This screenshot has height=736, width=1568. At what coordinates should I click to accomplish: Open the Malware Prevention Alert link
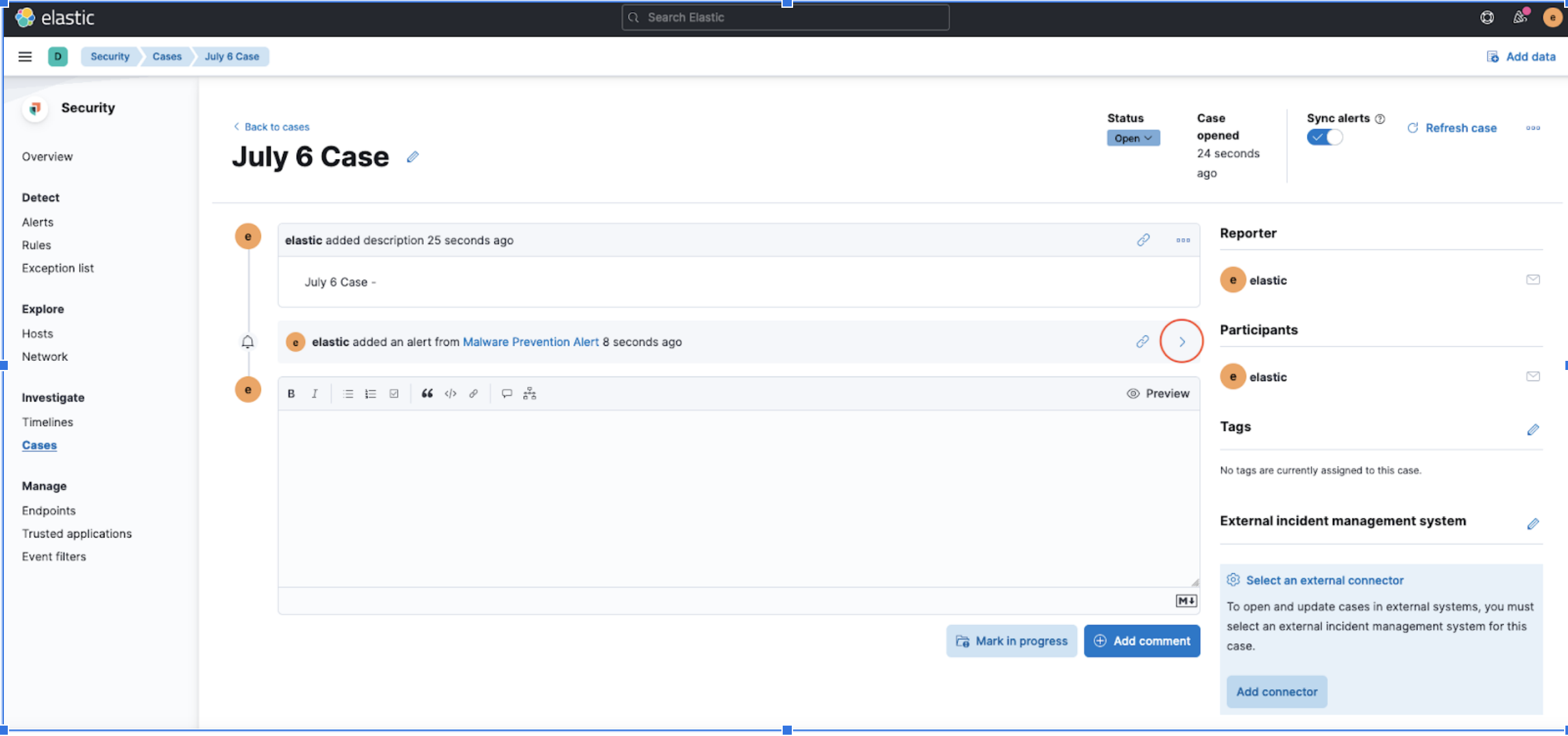[530, 341]
